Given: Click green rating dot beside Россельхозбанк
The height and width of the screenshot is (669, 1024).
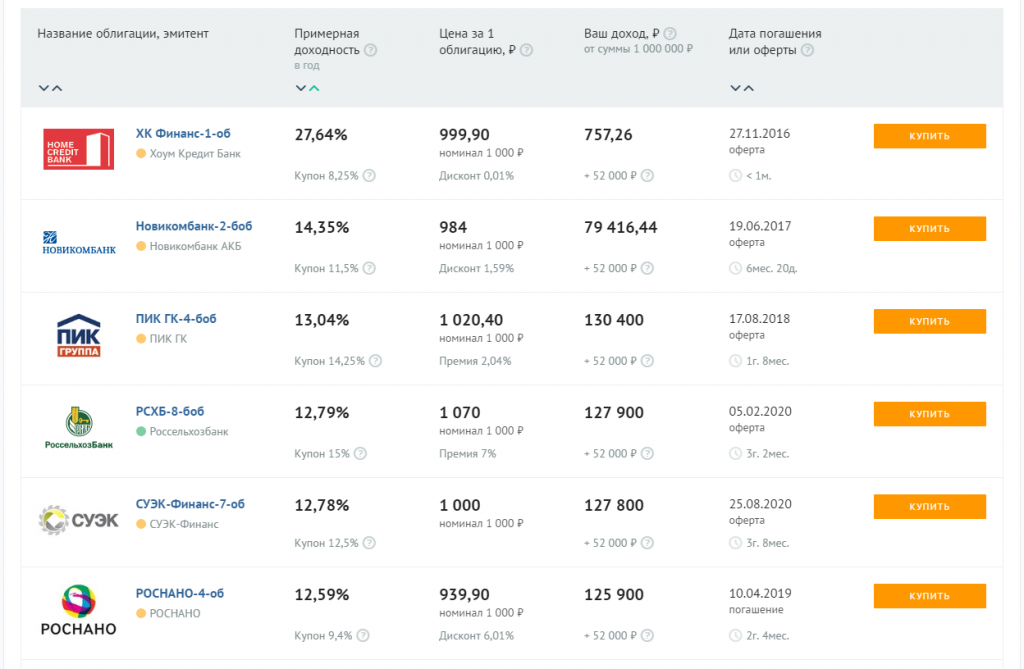Looking at the screenshot, I should [x=141, y=432].
